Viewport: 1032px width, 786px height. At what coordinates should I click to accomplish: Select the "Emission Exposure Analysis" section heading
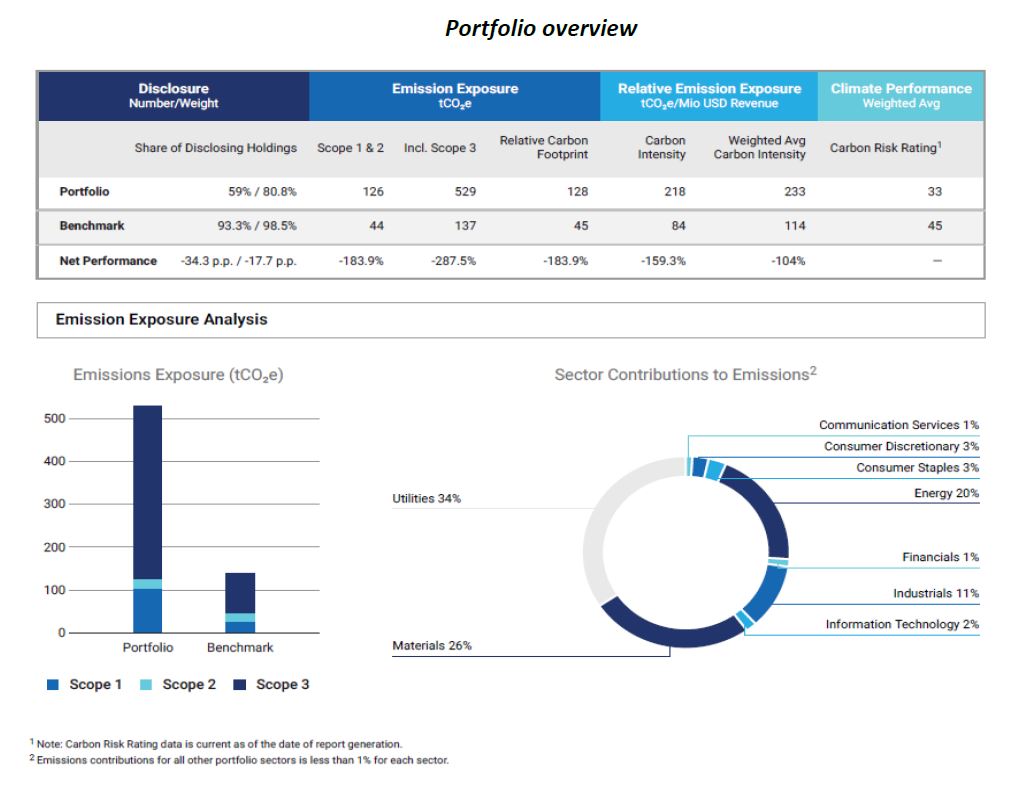click(x=161, y=319)
